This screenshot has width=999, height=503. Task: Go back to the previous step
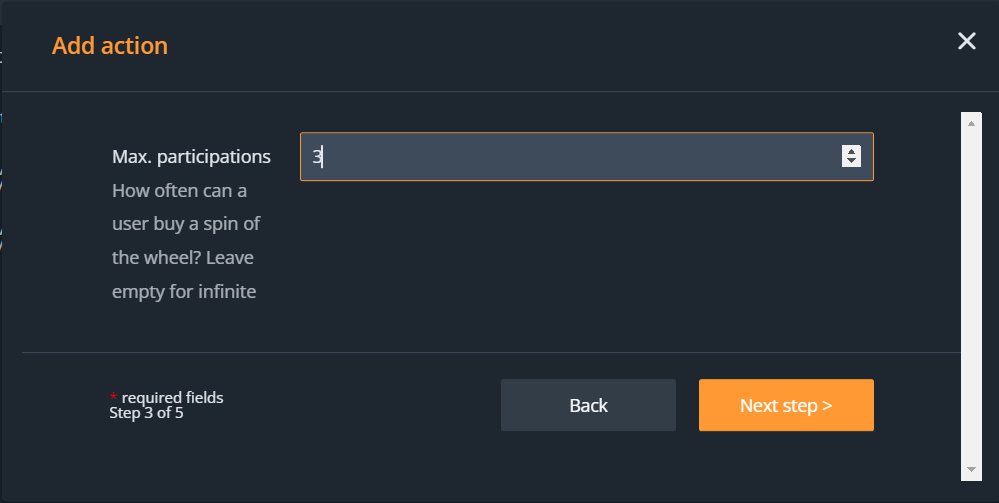588,405
